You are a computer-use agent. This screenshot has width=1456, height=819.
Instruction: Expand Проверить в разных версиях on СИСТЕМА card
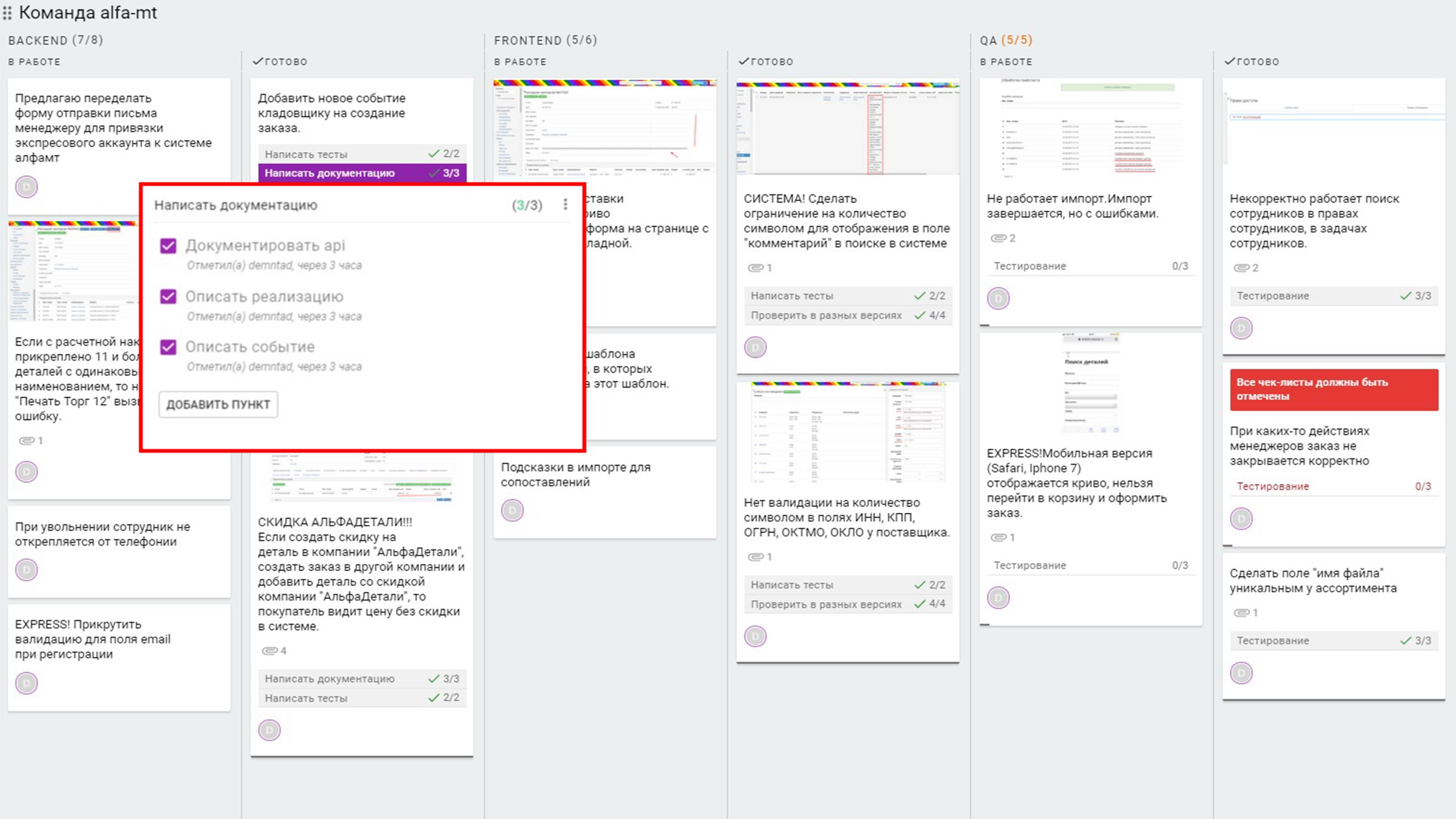847,315
